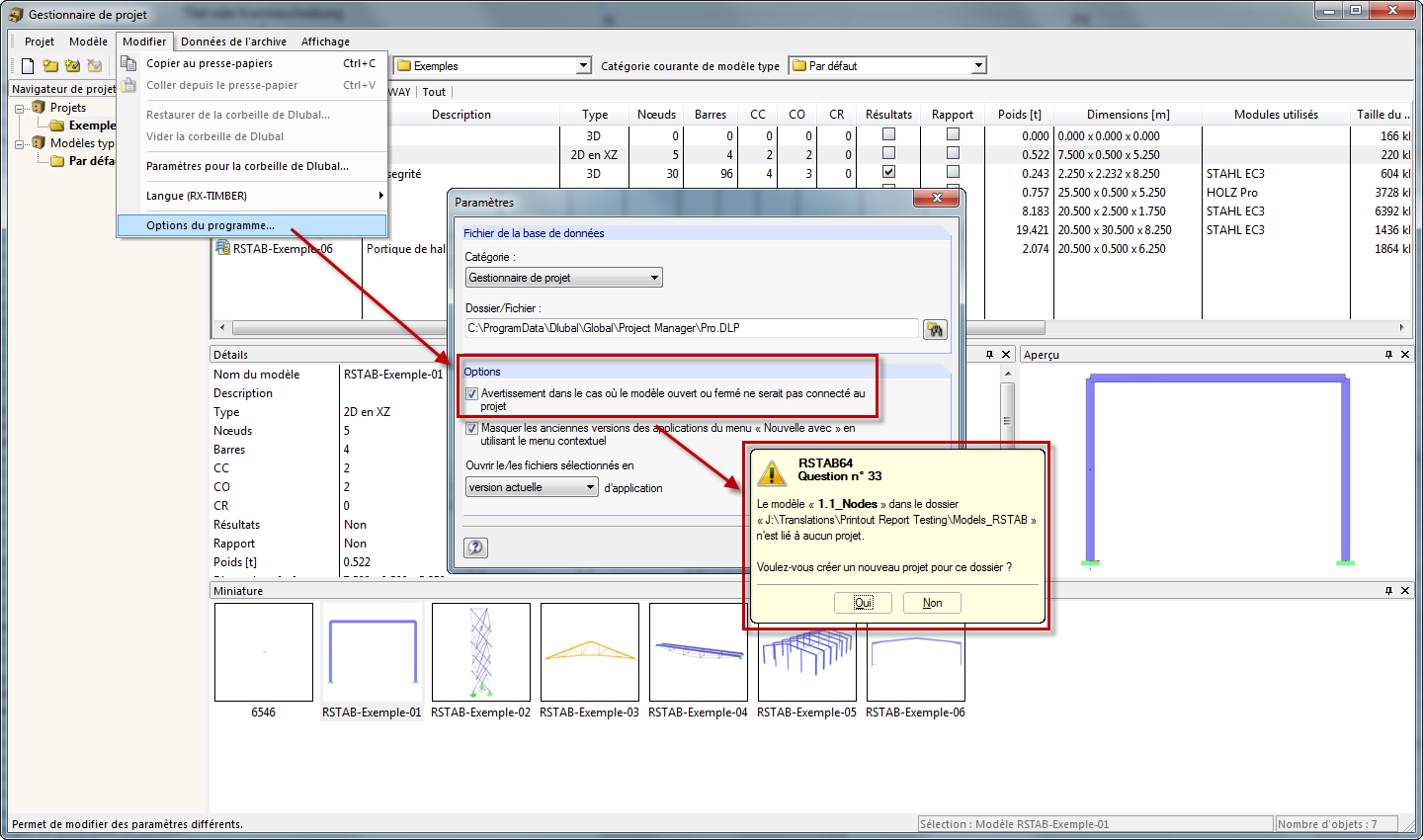Select the RSTAB-Exemple-04 thumbnail

coord(699,652)
